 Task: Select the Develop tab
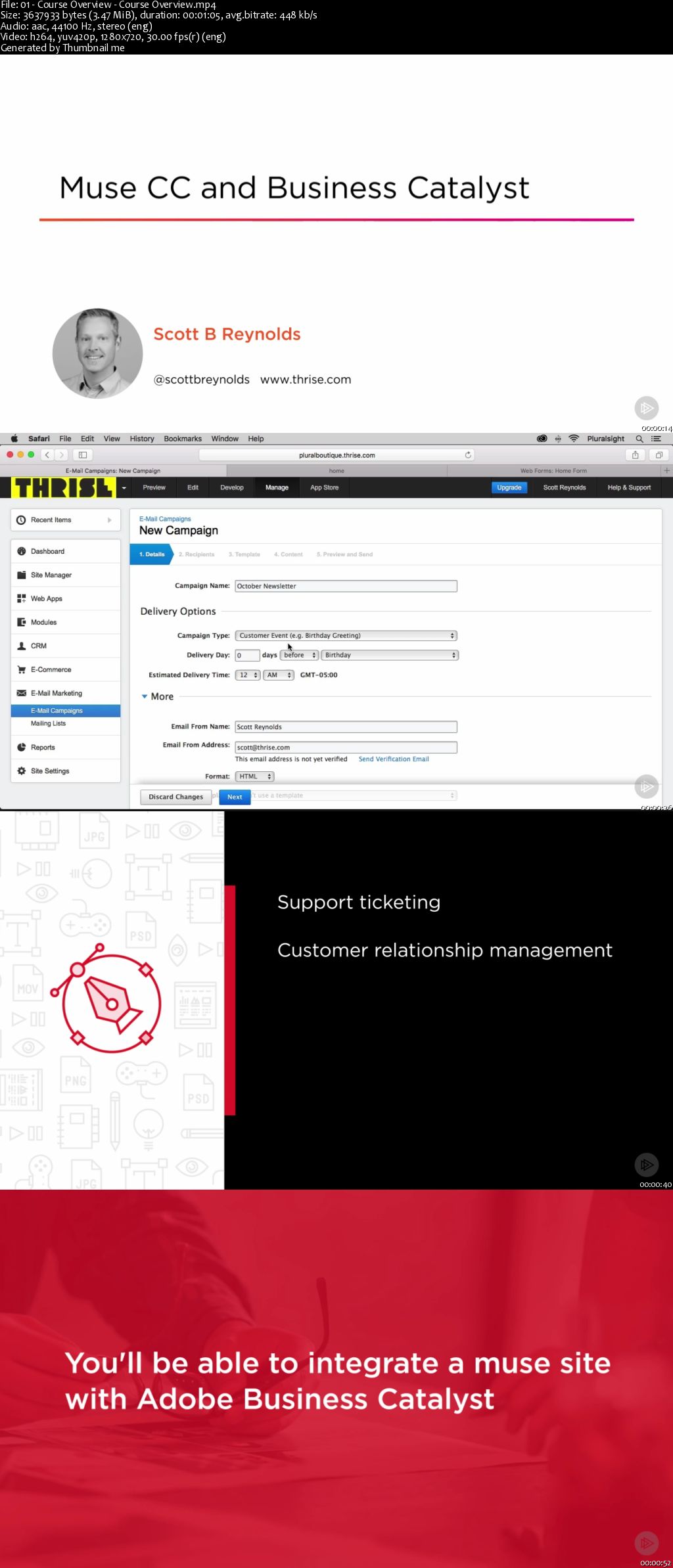pyautogui.click(x=231, y=487)
